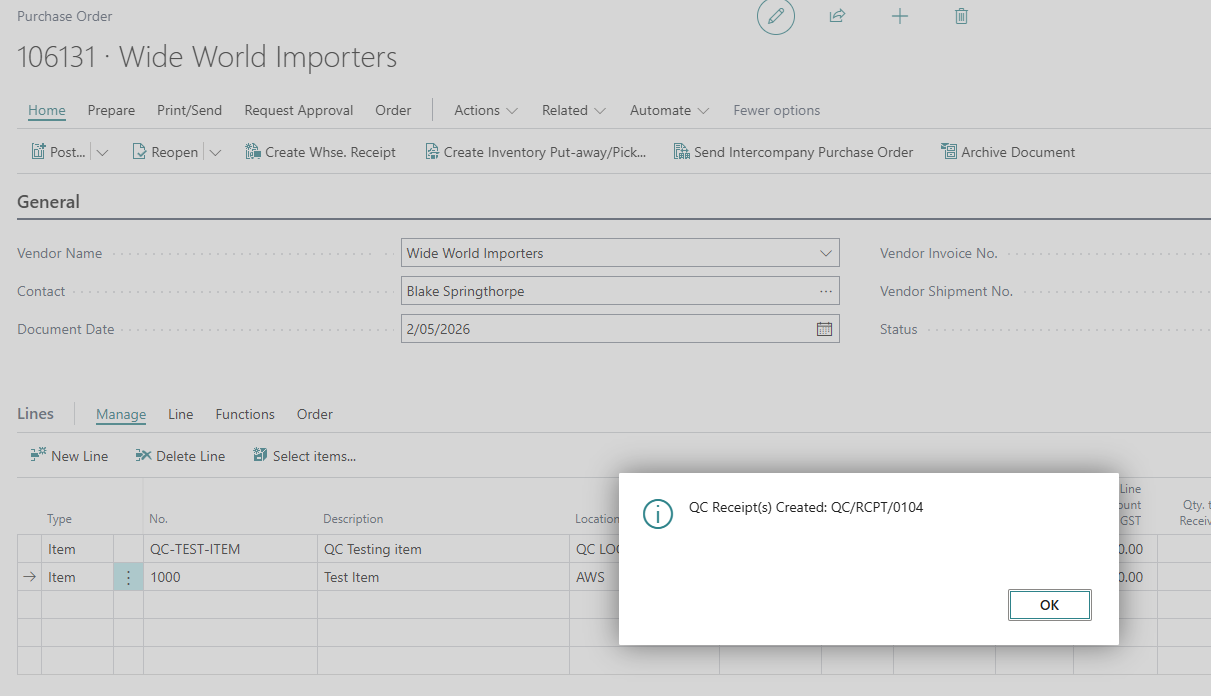Open row options for item 1000

pos(128,577)
